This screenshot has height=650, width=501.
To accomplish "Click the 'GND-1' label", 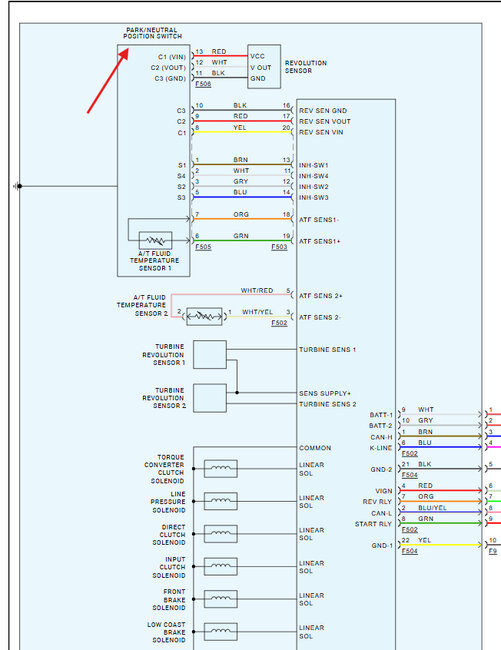I will [382, 546].
